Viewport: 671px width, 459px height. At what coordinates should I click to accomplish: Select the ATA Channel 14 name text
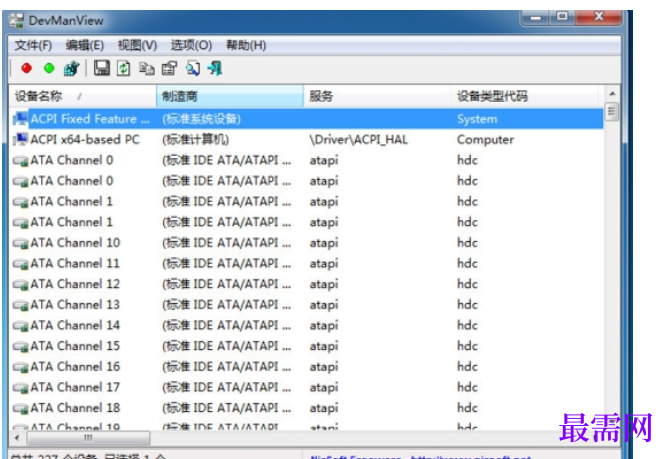75,326
